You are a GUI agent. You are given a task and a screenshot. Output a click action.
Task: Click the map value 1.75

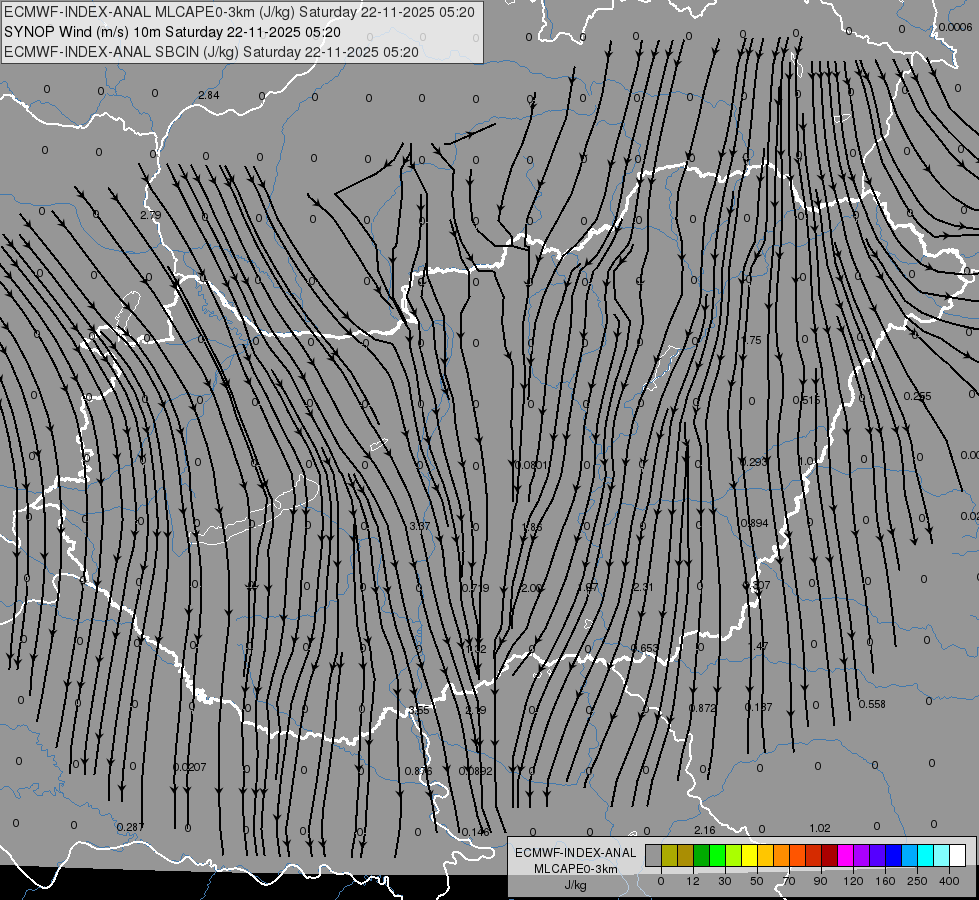click(x=752, y=340)
